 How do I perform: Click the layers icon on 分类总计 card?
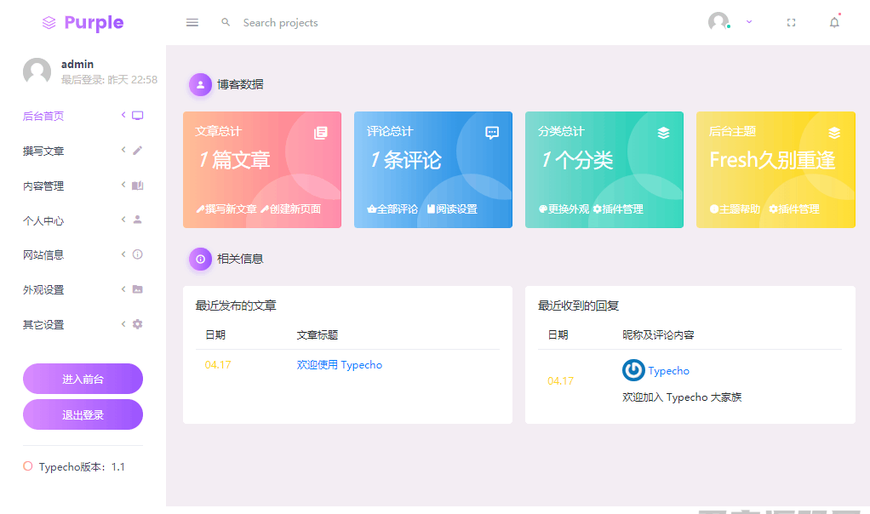(x=663, y=132)
